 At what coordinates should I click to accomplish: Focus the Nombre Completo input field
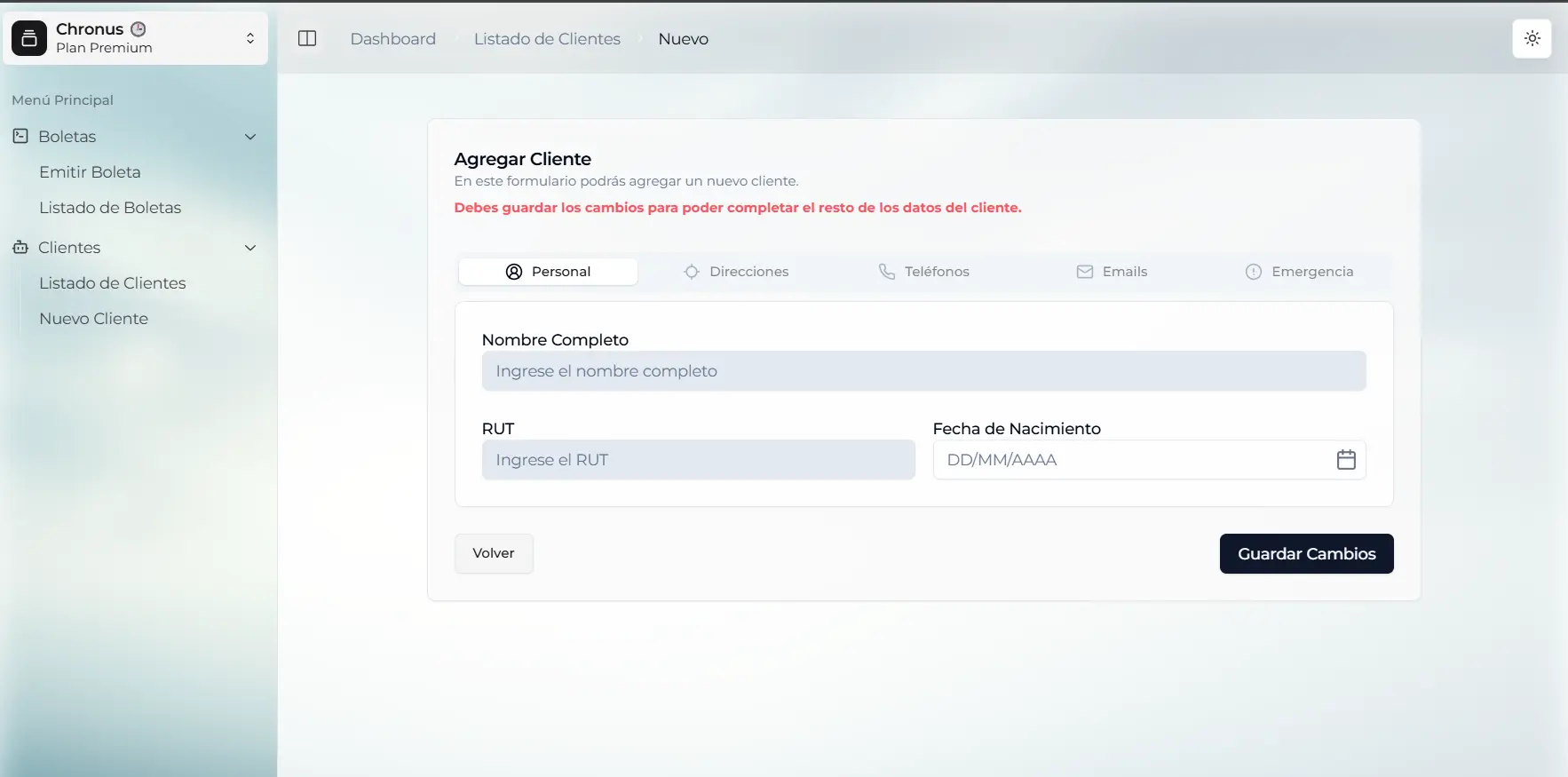(x=923, y=371)
